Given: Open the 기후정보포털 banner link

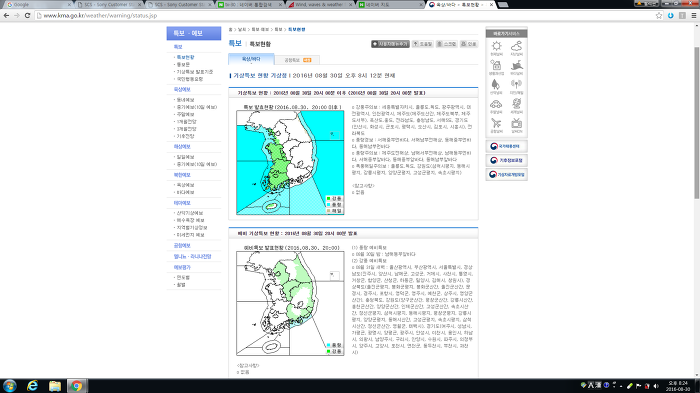Looking at the screenshot, I should tap(507, 160).
